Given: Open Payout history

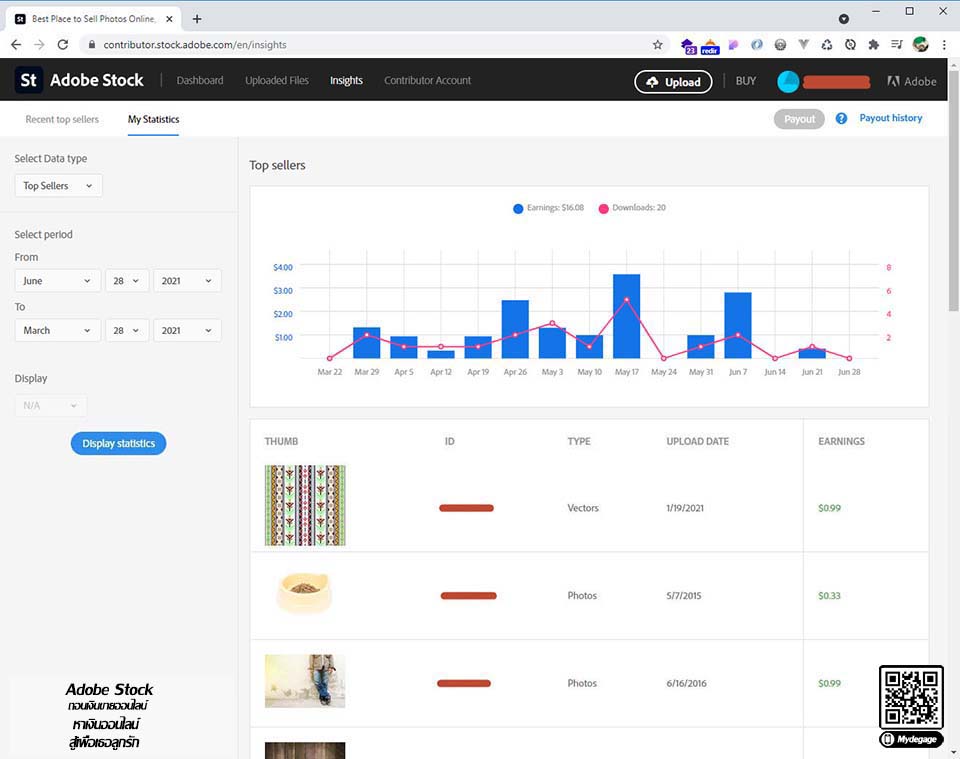Looking at the screenshot, I should pos(890,118).
